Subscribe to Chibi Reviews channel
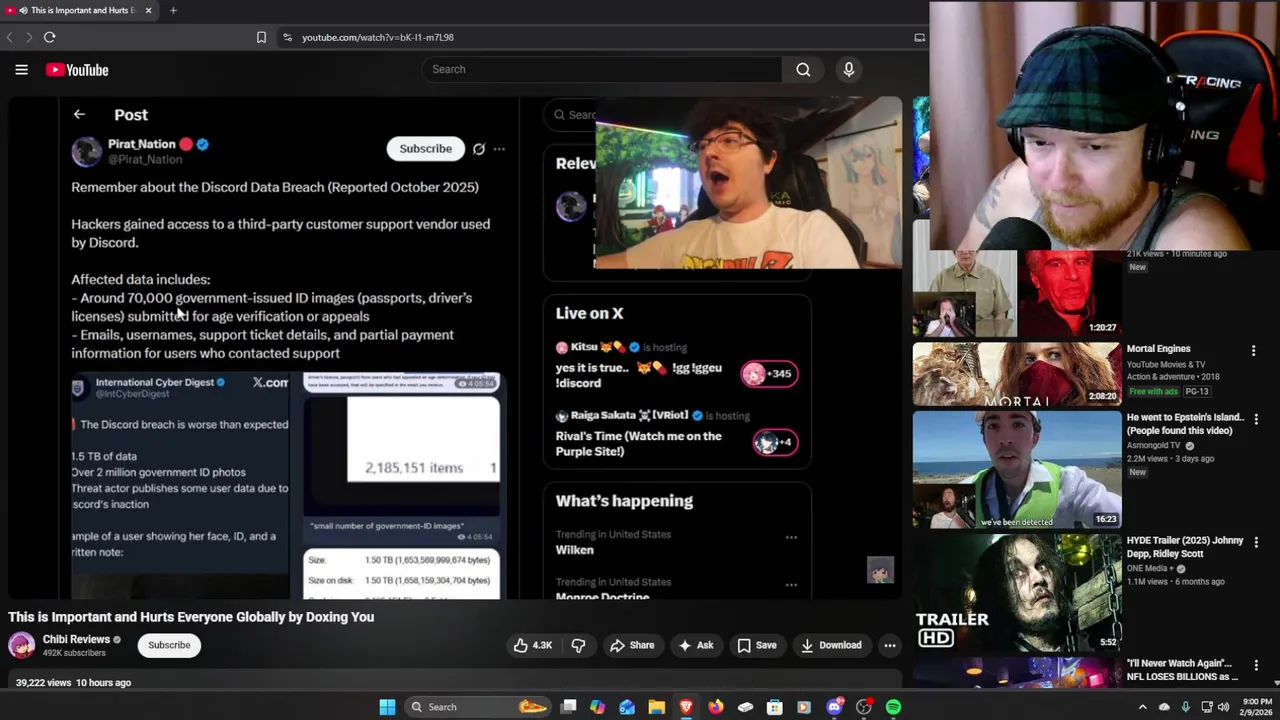This screenshot has width=1280, height=720. 169,645
